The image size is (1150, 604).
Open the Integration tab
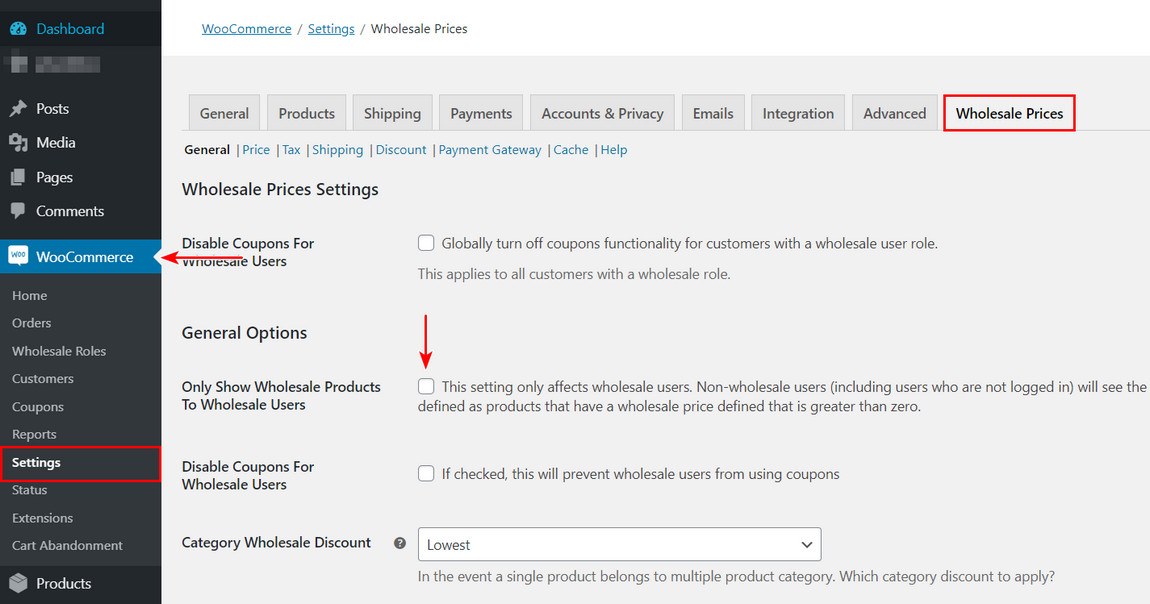[x=798, y=113]
